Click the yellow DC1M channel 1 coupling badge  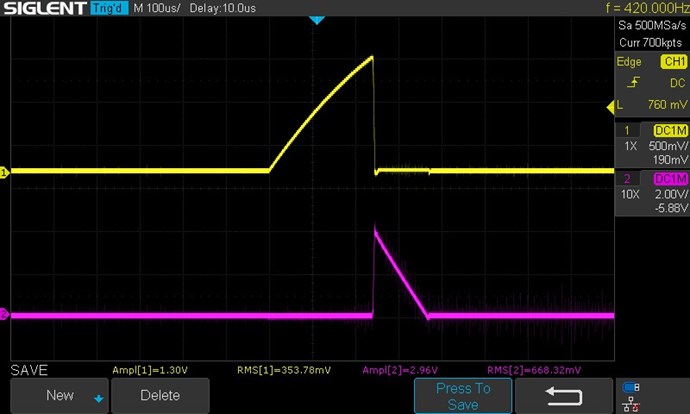[x=670, y=131]
